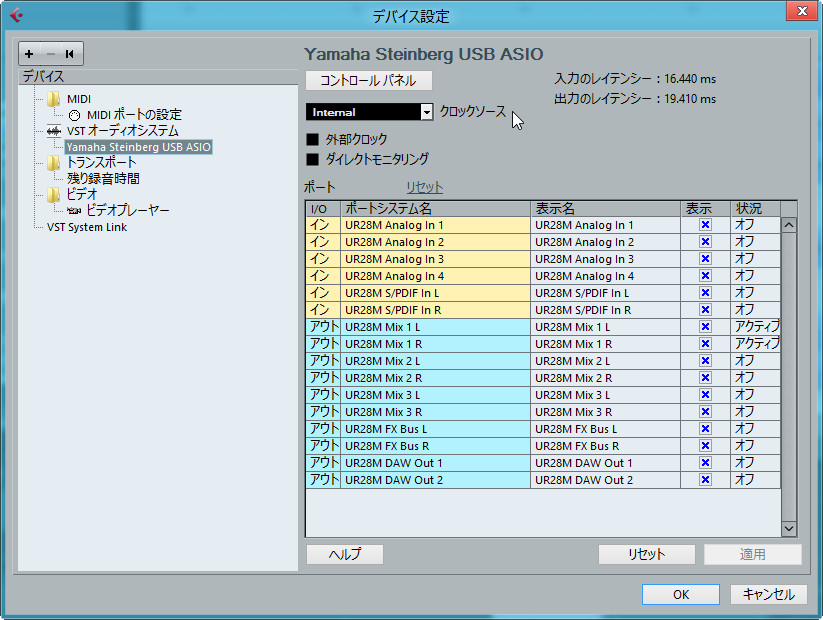Click the remove device minus icon
This screenshot has height=620, width=823.
pyautogui.click(x=50, y=54)
